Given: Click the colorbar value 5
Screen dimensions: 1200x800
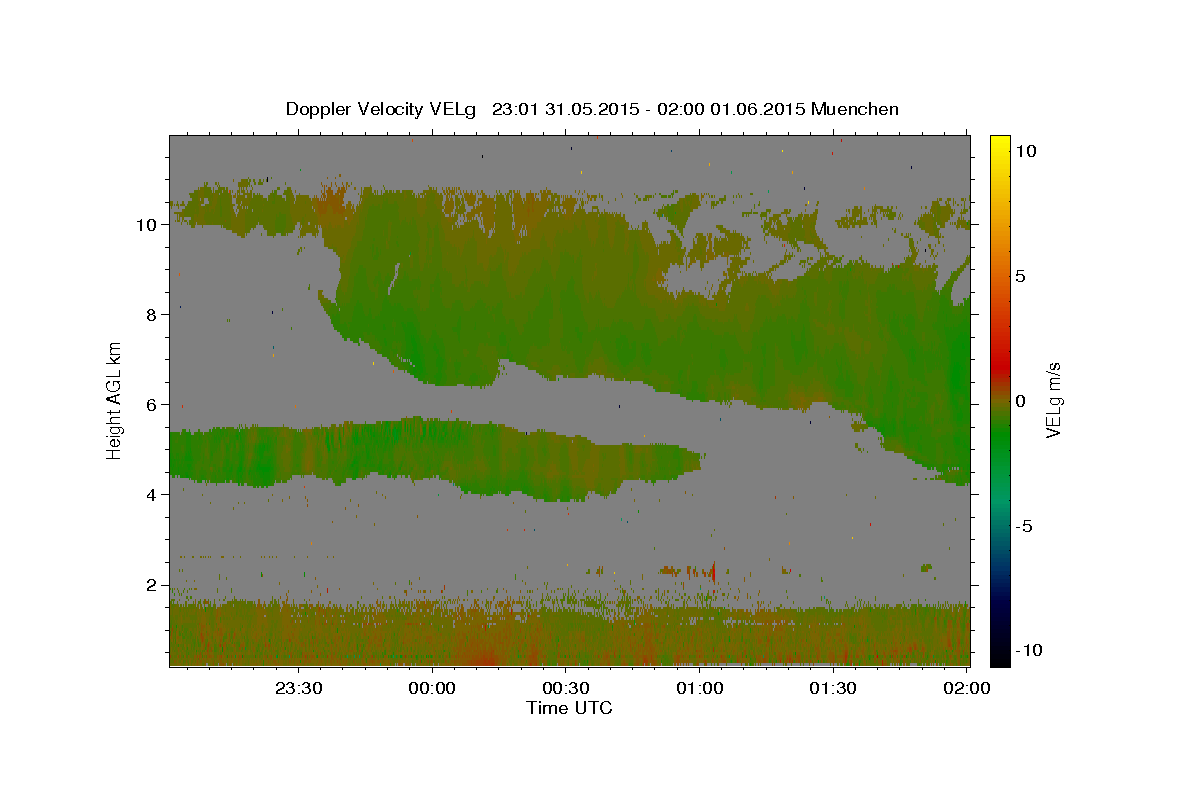Looking at the screenshot, I should 1021,276.
